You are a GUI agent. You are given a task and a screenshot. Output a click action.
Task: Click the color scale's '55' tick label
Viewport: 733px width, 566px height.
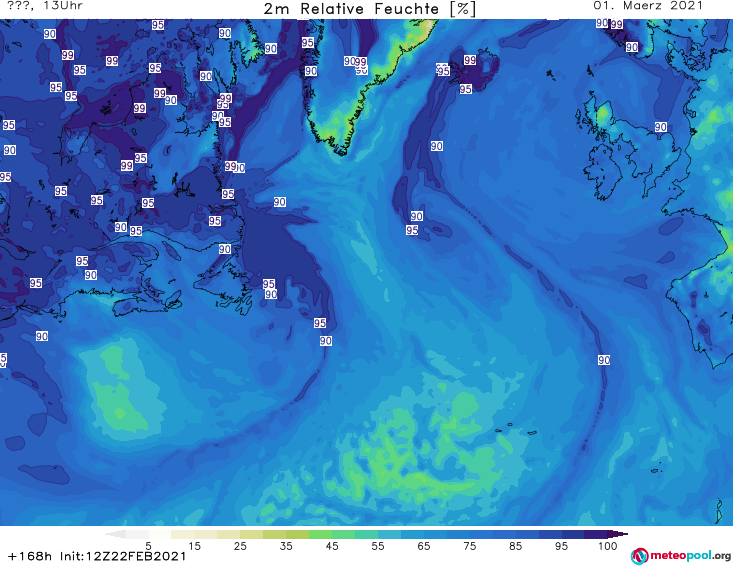[x=378, y=546]
